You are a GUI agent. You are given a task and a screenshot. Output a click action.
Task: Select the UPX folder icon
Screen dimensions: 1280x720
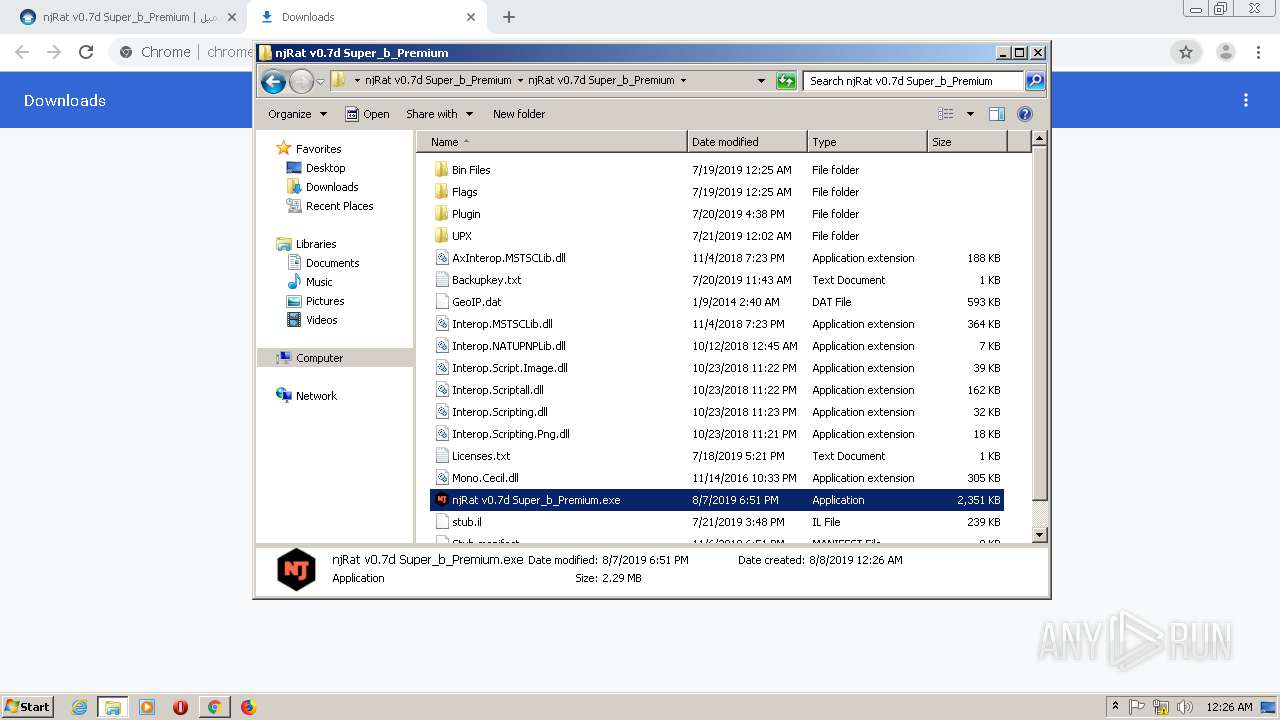pyautogui.click(x=442, y=236)
